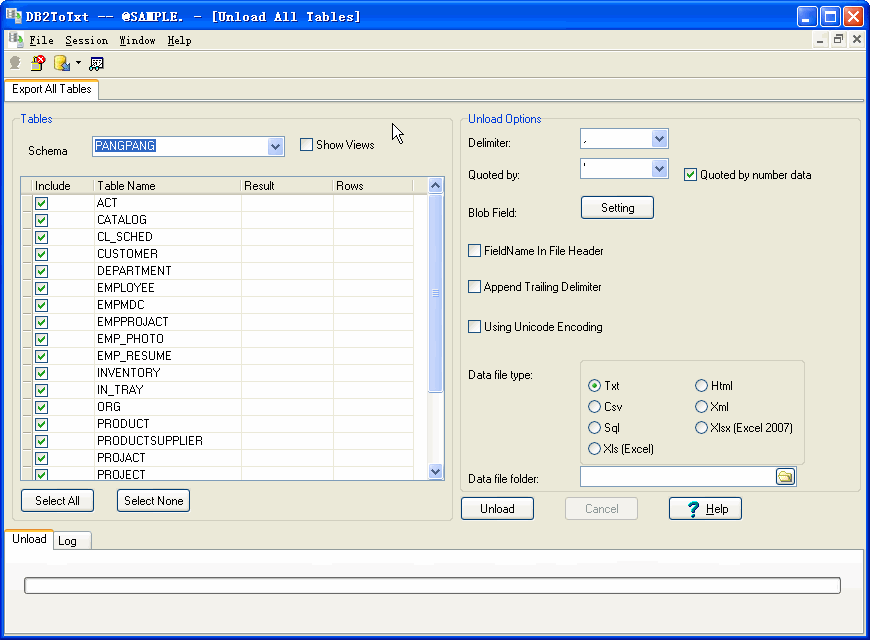Enable FieldName In File Header
The height and width of the screenshot is (640, 870).
[x=474, y=251]
